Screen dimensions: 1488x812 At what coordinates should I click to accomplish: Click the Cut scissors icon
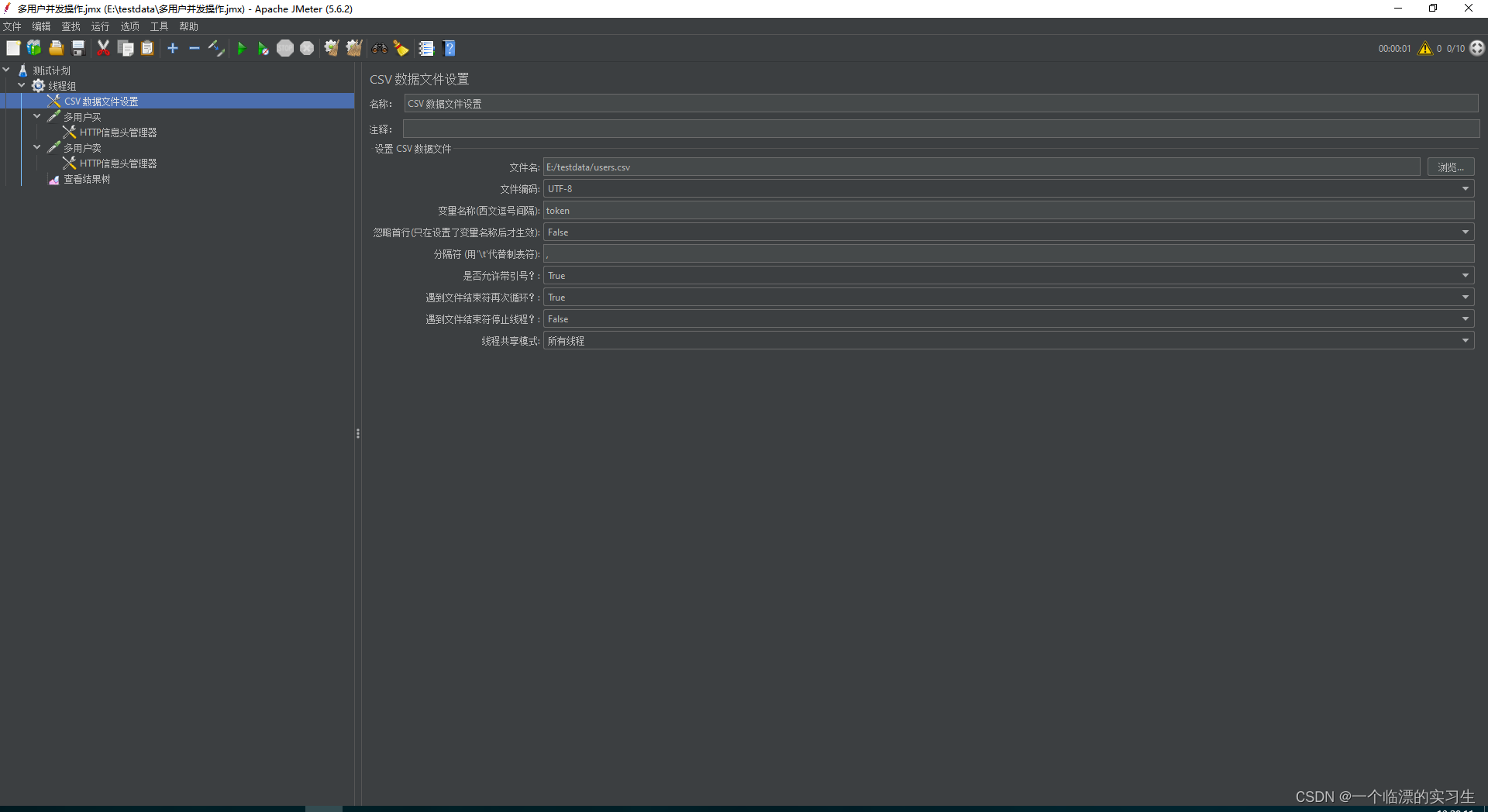103,48
